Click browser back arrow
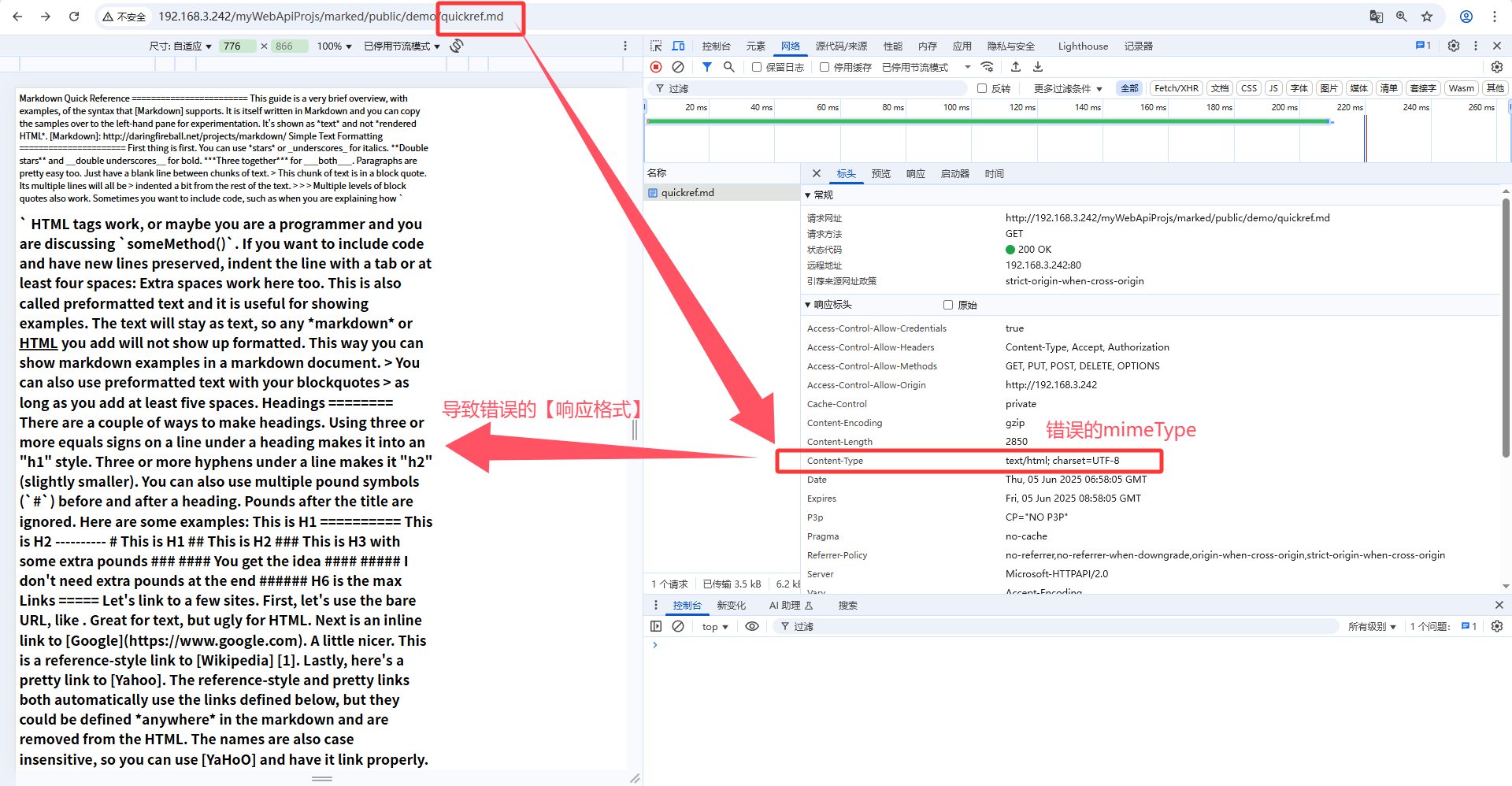The height and width of the screenshot is (786, 1512). [x=17, y=16]
